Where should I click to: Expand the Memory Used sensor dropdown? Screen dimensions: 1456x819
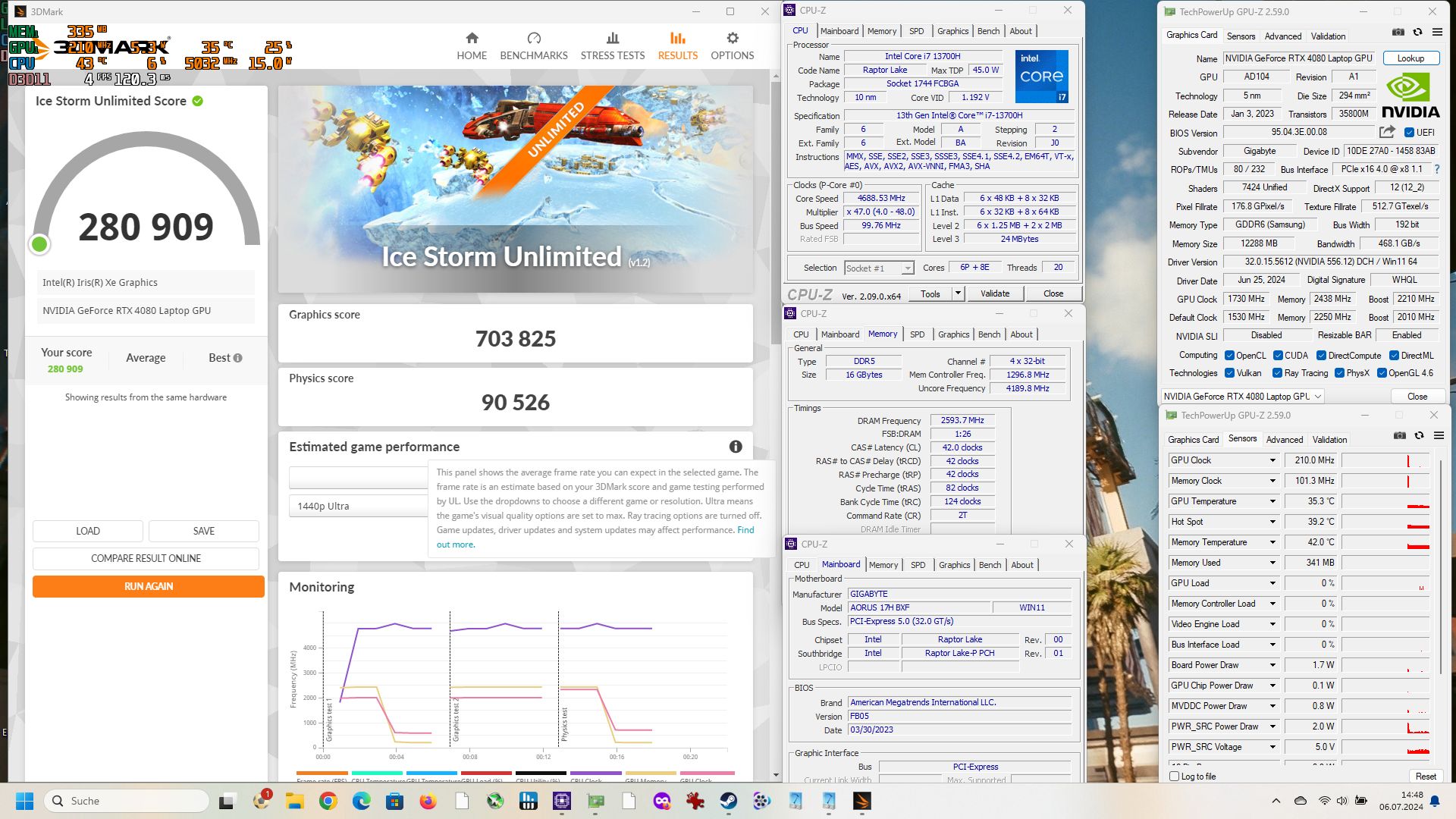coord(1272,563)
